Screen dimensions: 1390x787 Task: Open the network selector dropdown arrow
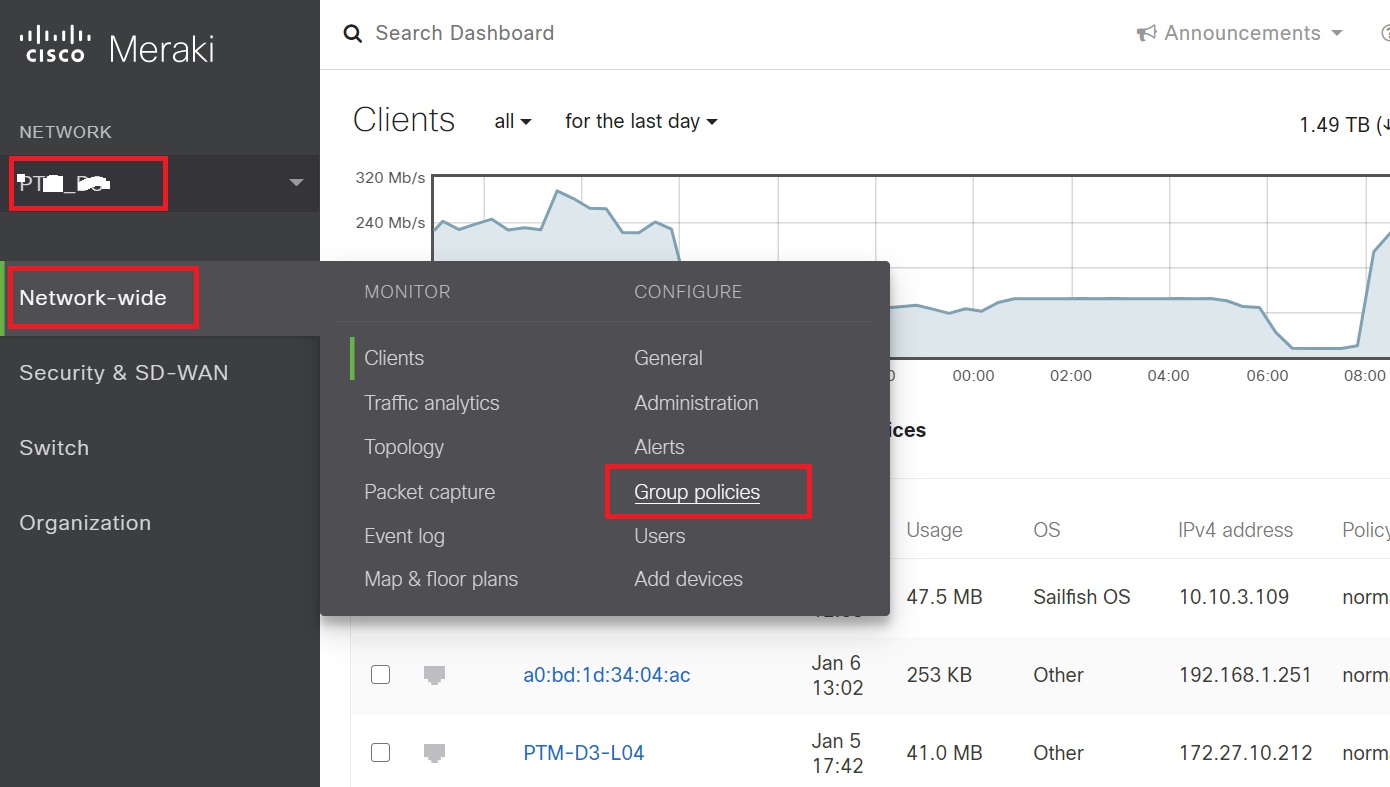pos(296,183)
